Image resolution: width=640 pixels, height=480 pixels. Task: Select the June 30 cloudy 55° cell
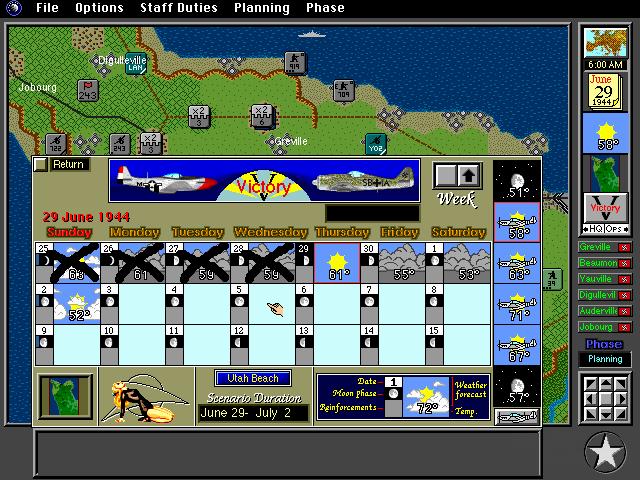(x=393, y=263)
